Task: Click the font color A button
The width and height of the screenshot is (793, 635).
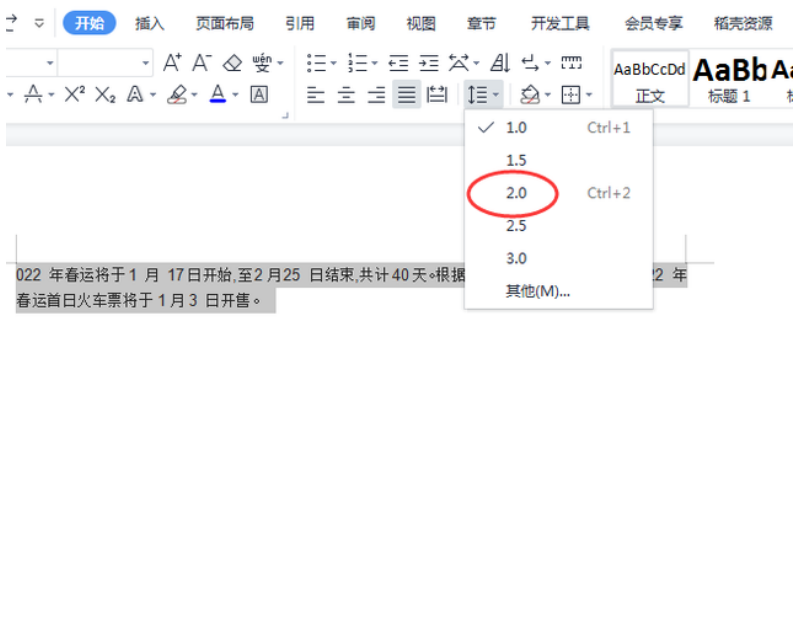Action: click(218, 94)
